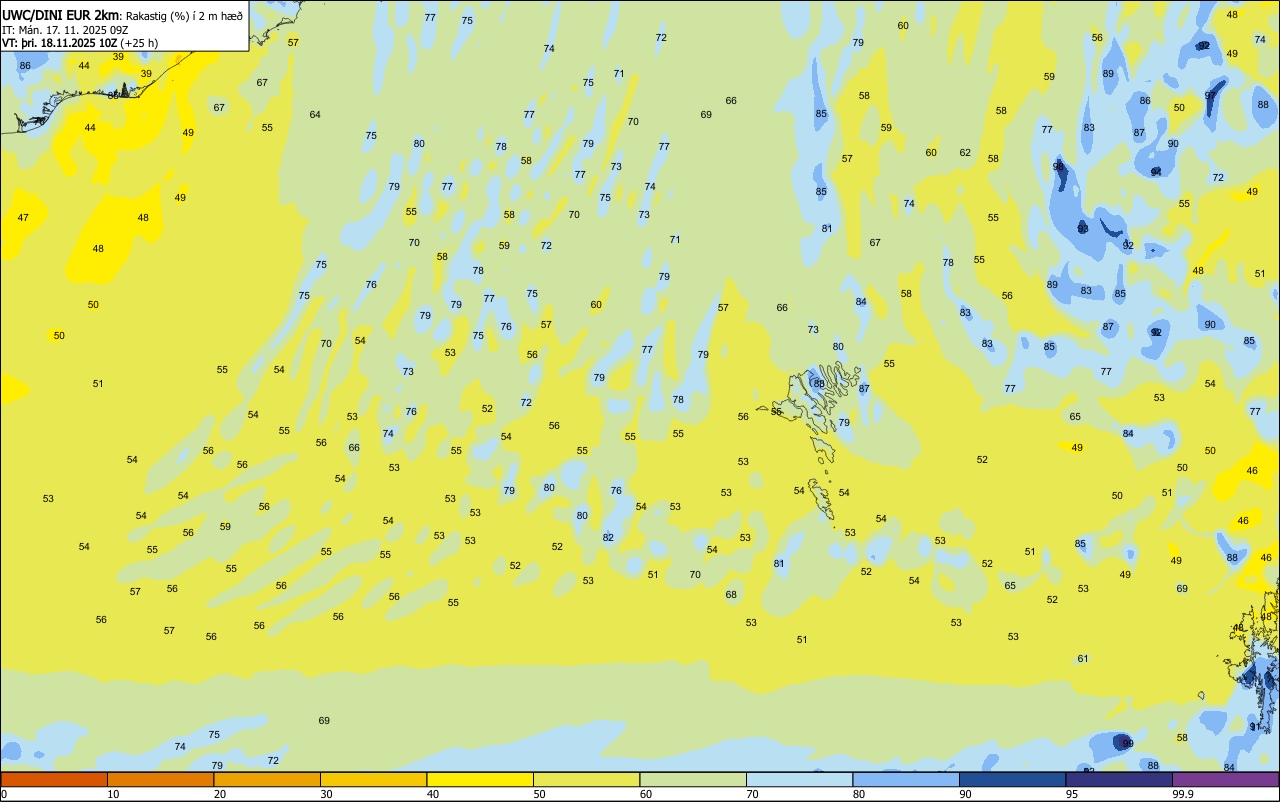The width and height of the screenshot is (1280, 802).
Task: Click the dark blue 90–95 legend swatch
Action: pos(1012,779)
